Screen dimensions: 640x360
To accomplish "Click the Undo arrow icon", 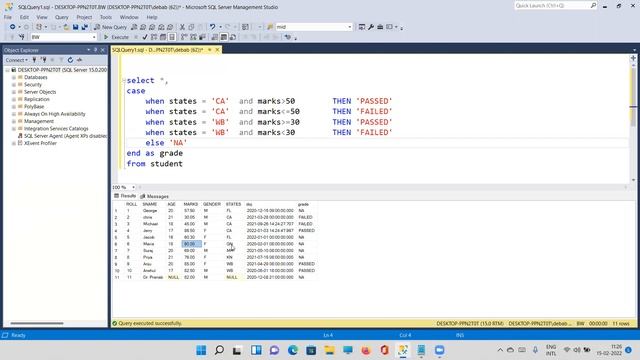I will click(x=212, y=27).
